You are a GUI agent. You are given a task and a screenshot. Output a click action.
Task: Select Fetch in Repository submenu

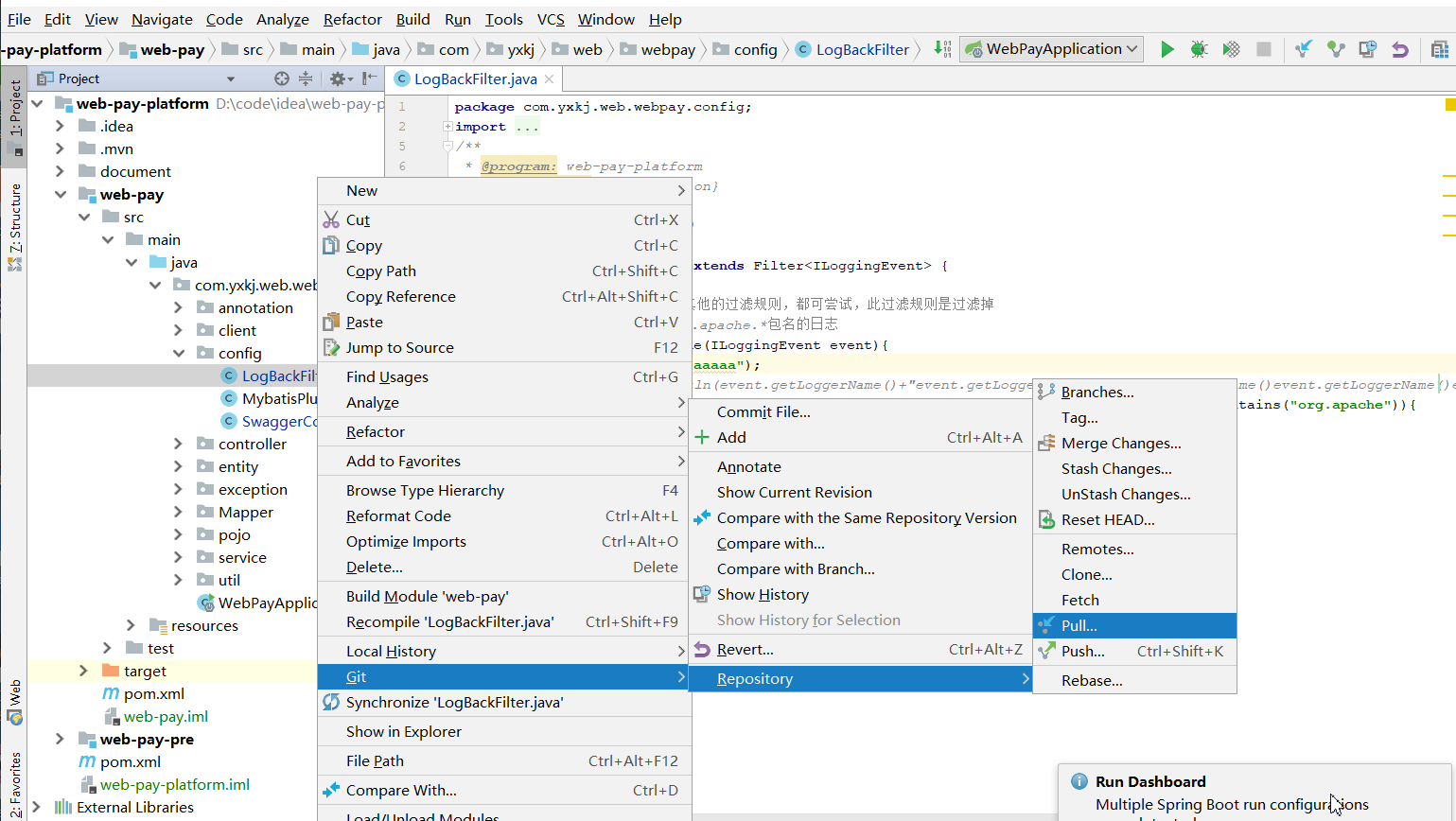pyautogui.click(x=1134, y=600)
